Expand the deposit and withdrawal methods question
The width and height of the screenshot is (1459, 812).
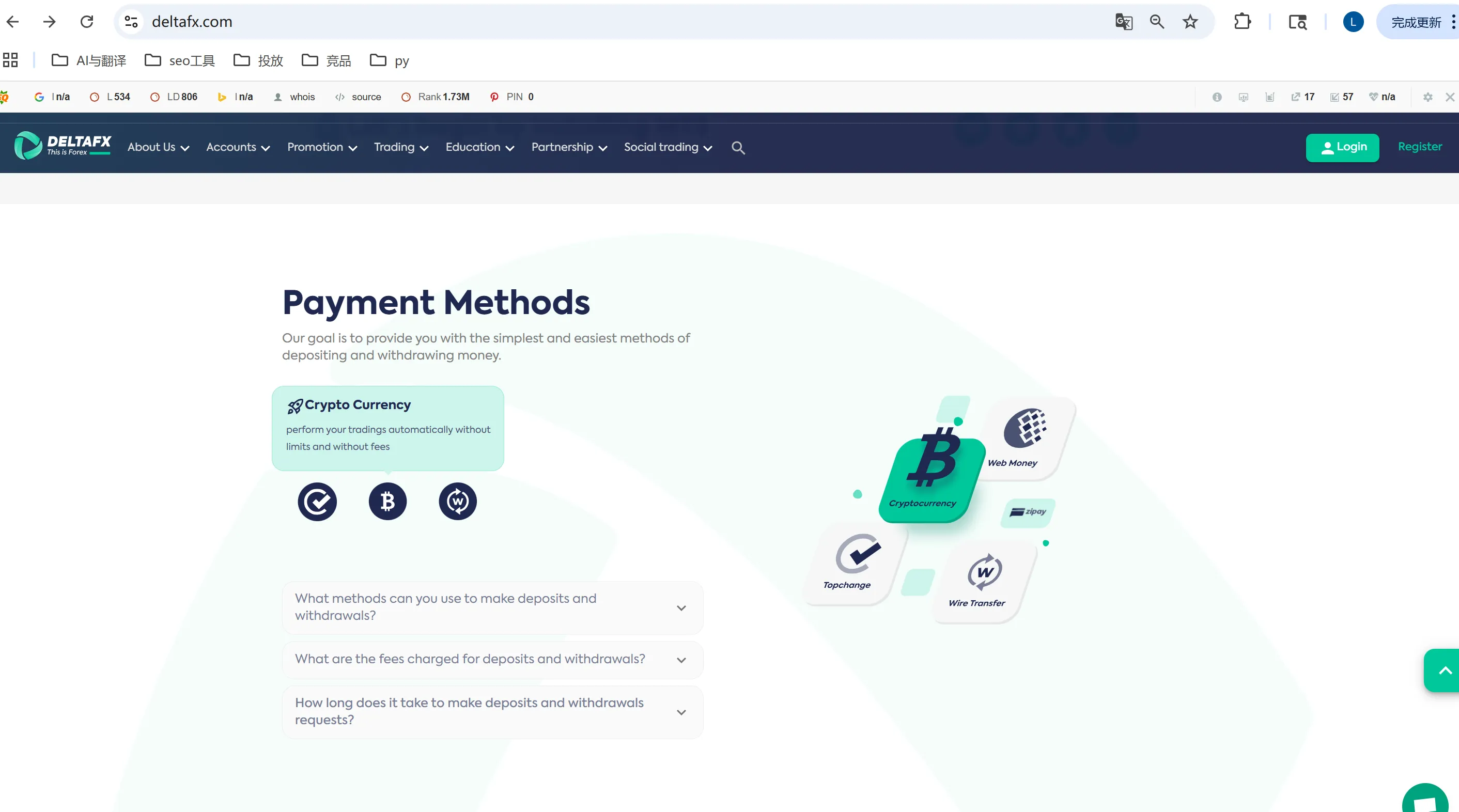click(x=492, y=607)
